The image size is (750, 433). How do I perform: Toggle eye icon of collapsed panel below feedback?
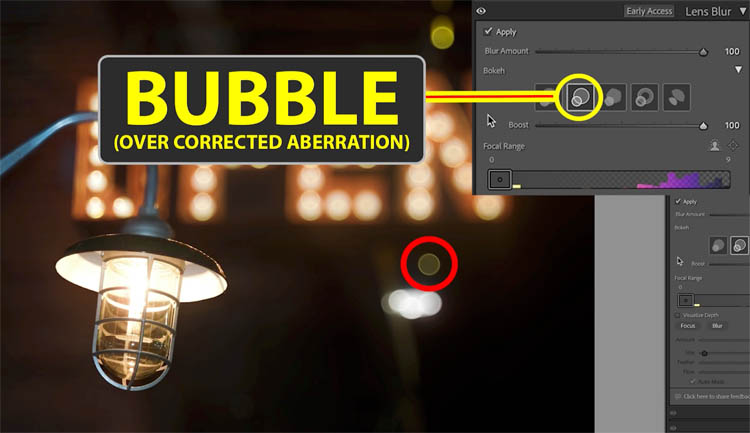click(x=673, y=412)
